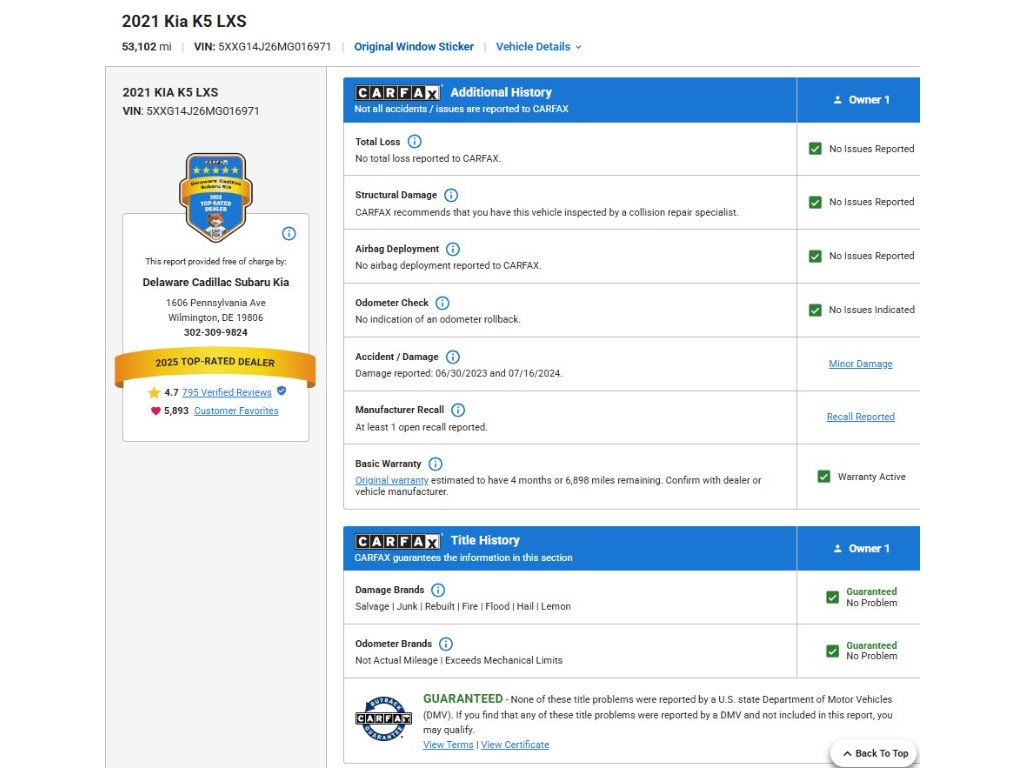The image size is (1024, 768).
Task: Click the info icon beside Total Loss
Action: [415, 141]
